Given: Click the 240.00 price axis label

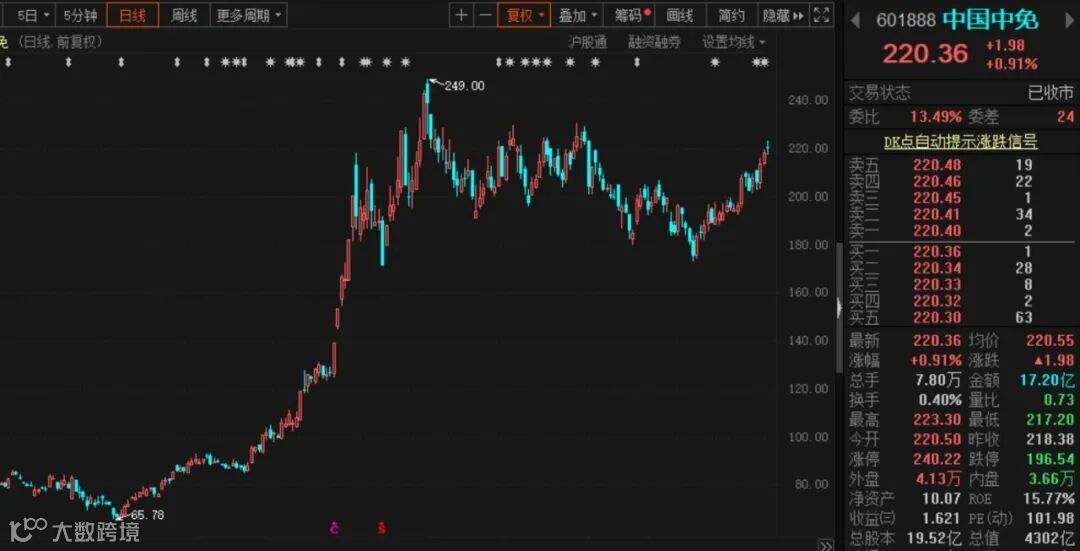Looking at the screenshot, I should [x=808, y=101].
